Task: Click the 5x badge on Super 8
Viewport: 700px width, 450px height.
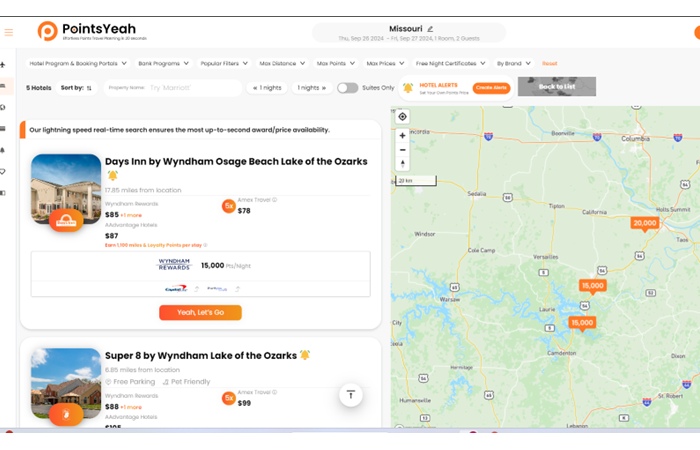Action: tap(229, 398)
